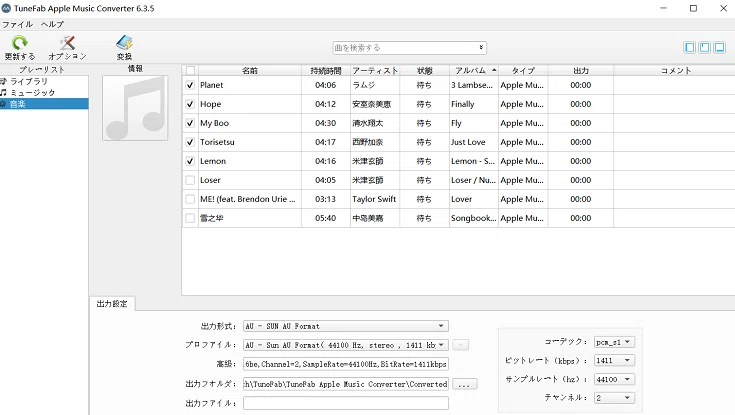The width and height of the screenshot is (735, 415).
Task: Select the My Boo song name
Action: click(215, 123)
